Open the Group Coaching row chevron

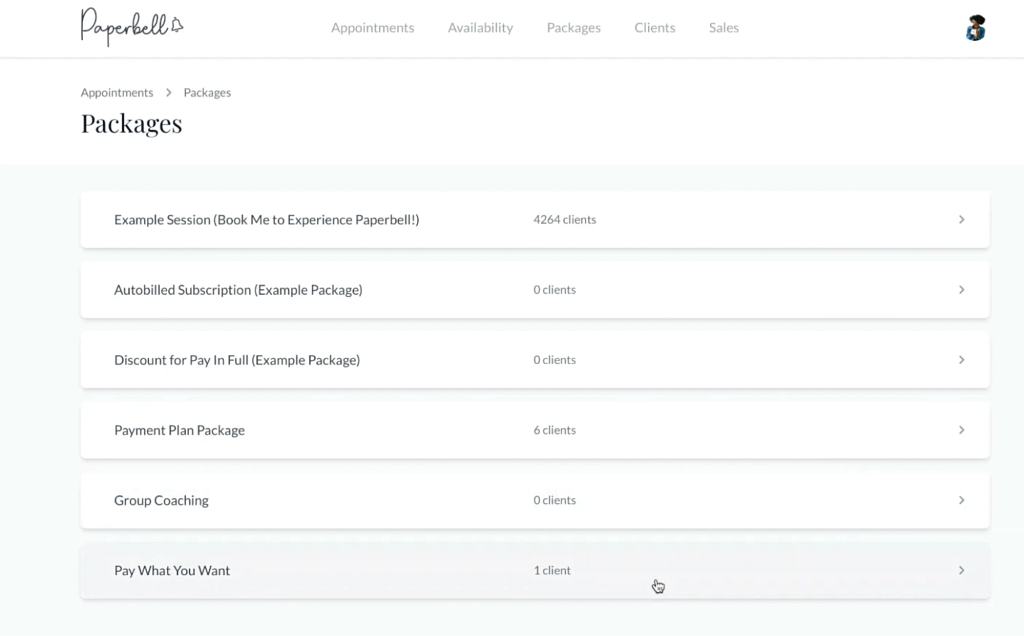(961, 500)
